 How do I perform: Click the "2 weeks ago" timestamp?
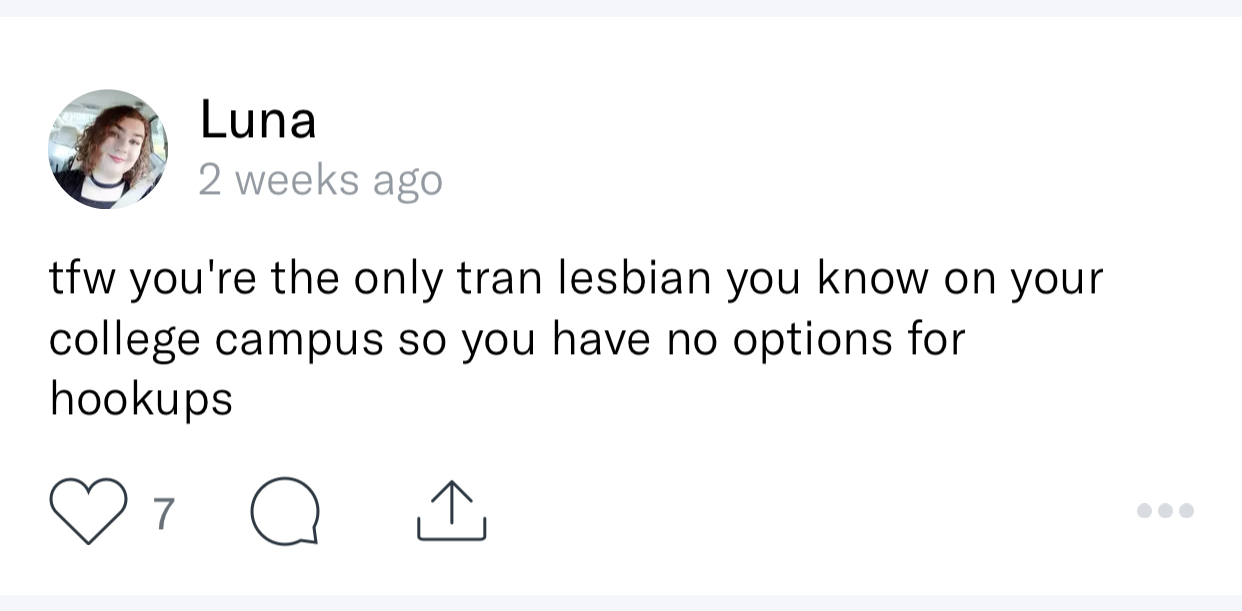click(320, 181)
